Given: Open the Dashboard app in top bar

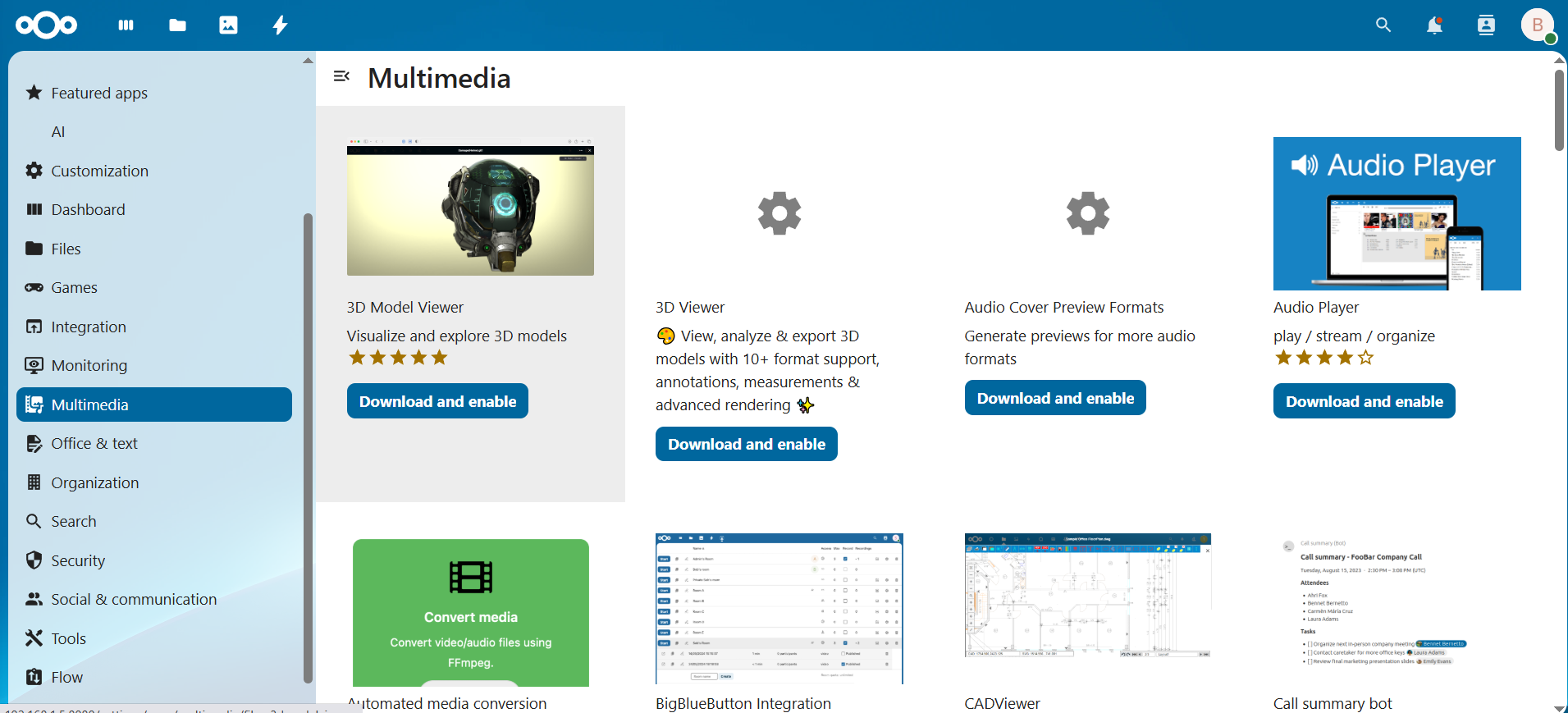Looking at the screenshot, I should coord(126,25).
